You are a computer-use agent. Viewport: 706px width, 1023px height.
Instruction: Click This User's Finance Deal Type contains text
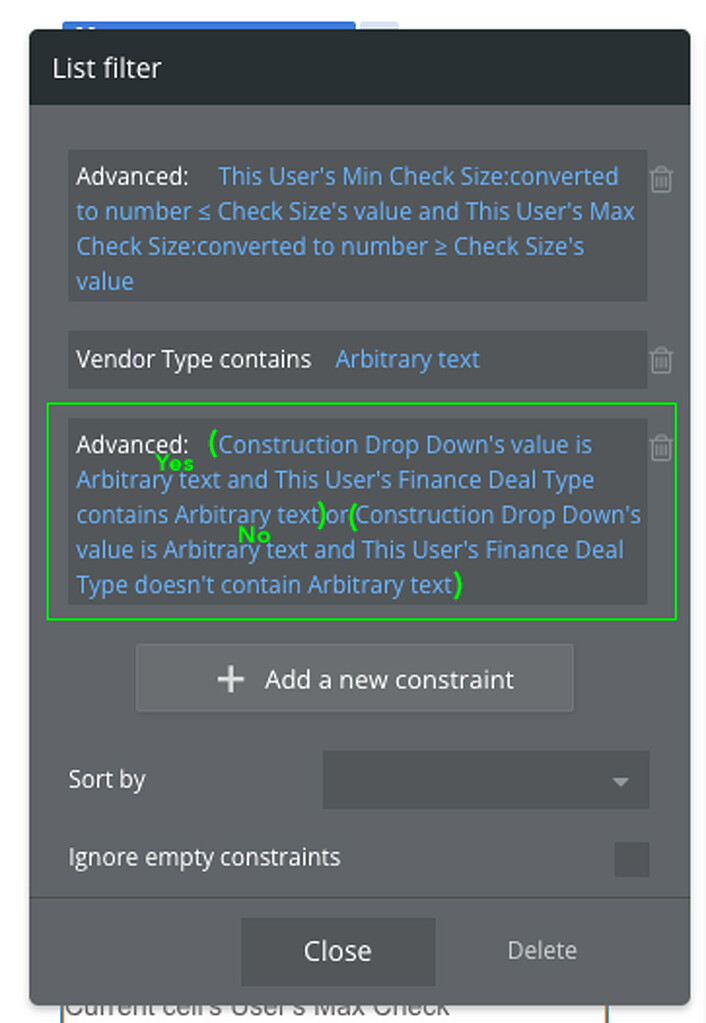pyautogui.click(x=440, y=480)
